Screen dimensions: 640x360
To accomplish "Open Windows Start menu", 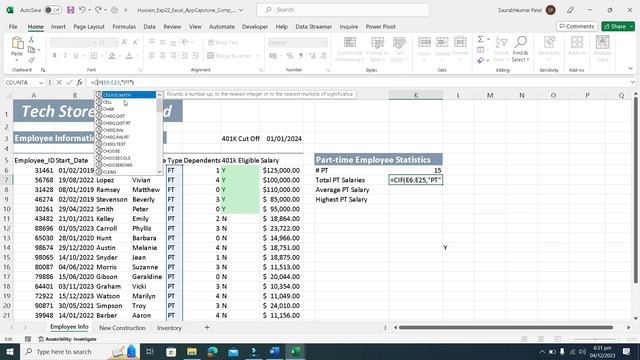I will [x=9, y=351].
